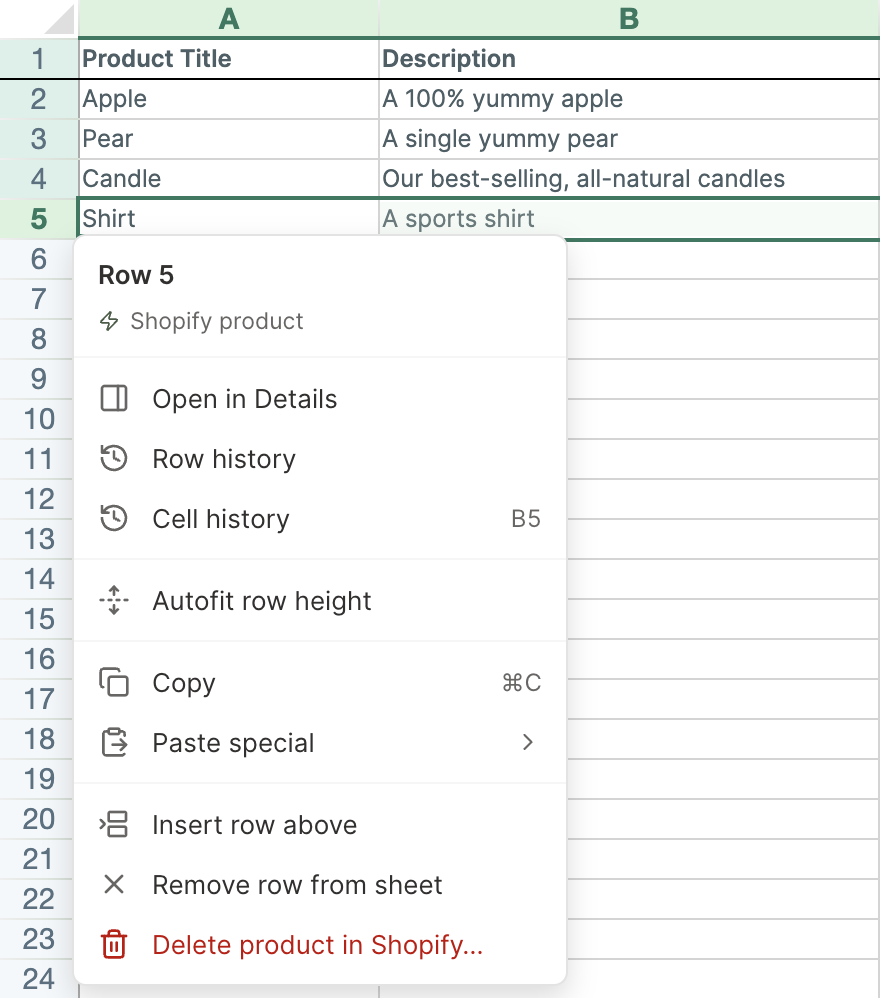Select row 2 header

pos(38,99)
